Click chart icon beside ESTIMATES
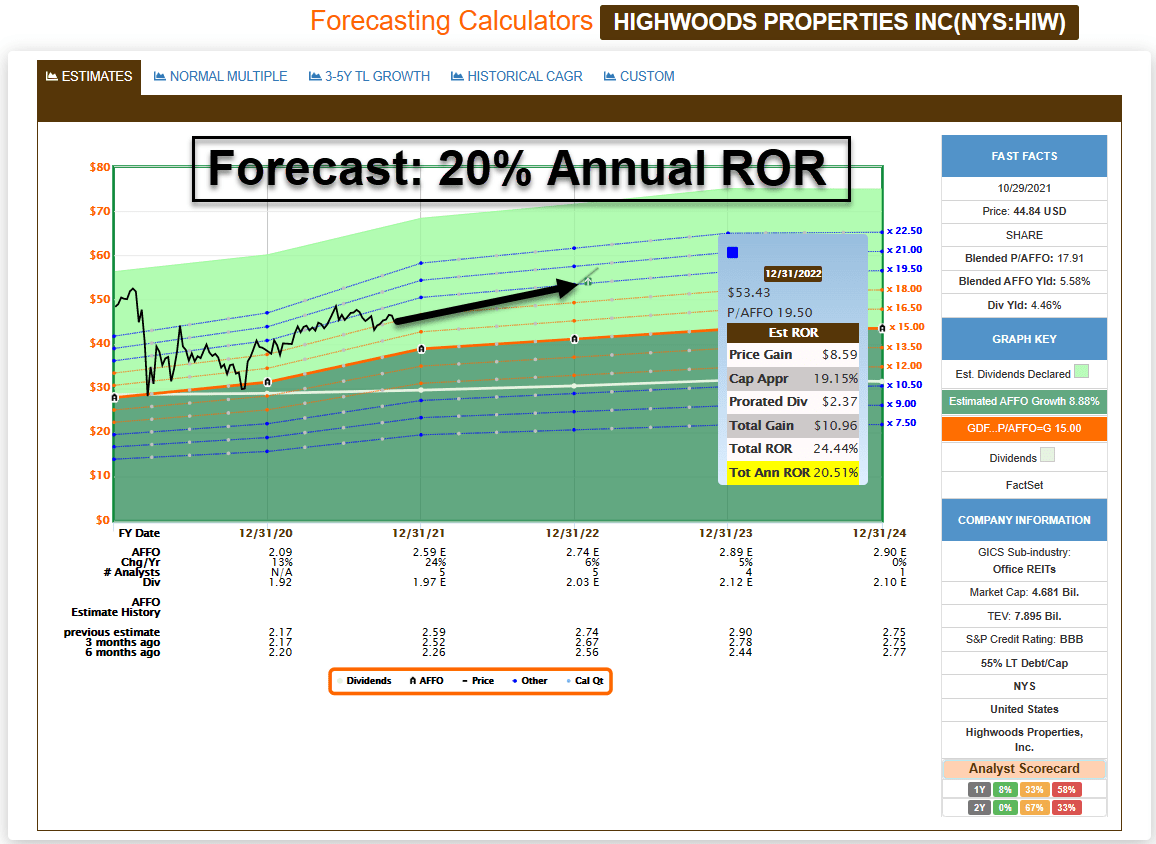The image size is (1156, 844). pyautogui.click(x=52, y=77)
